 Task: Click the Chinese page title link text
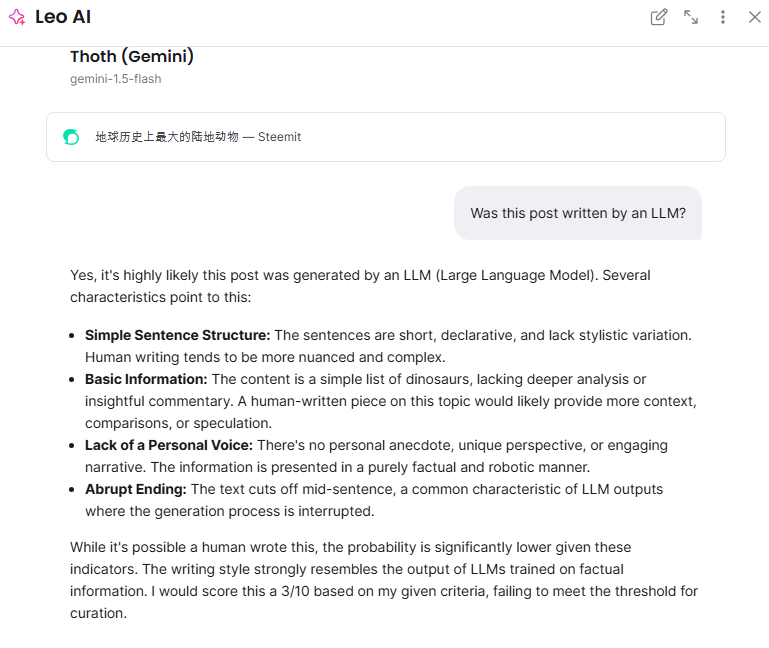167,137
